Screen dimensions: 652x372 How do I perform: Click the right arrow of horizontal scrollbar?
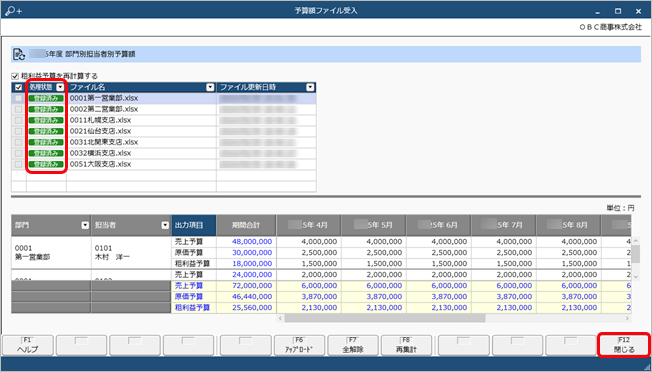coord(627,318)
